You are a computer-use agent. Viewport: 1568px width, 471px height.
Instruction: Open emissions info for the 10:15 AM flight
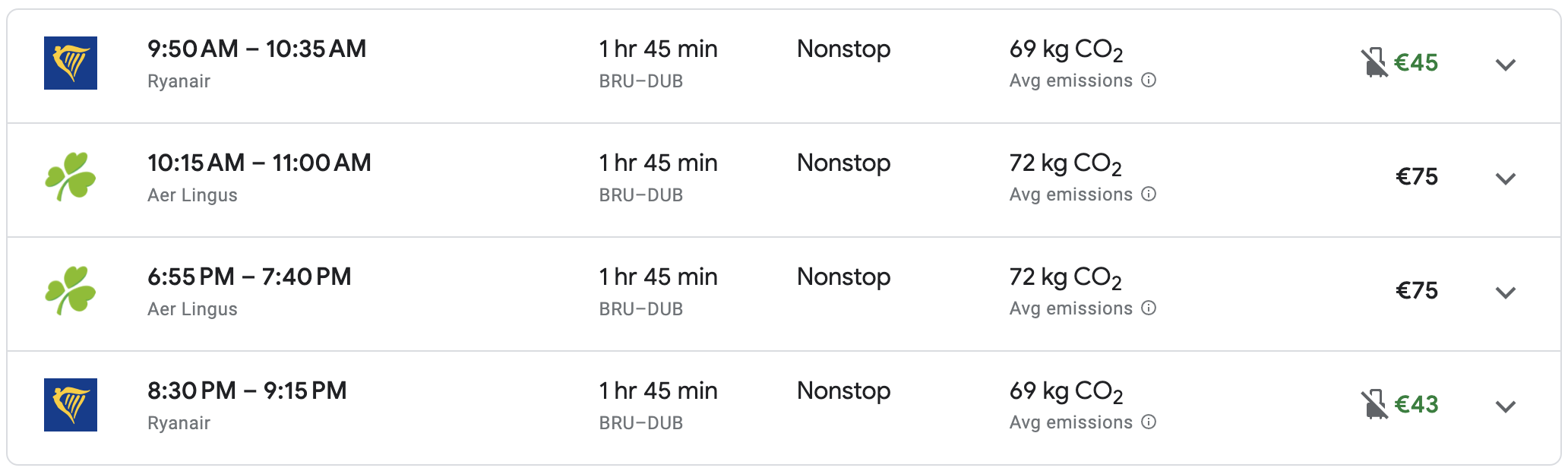click(x=1149, y=194)
